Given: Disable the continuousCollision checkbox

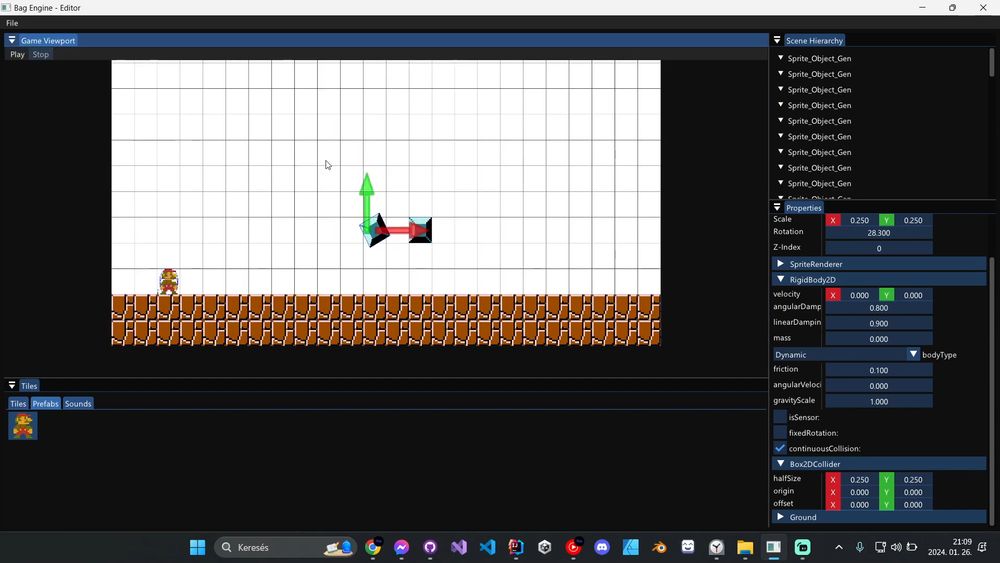Looking at the screenshot, I should (780, 448).
